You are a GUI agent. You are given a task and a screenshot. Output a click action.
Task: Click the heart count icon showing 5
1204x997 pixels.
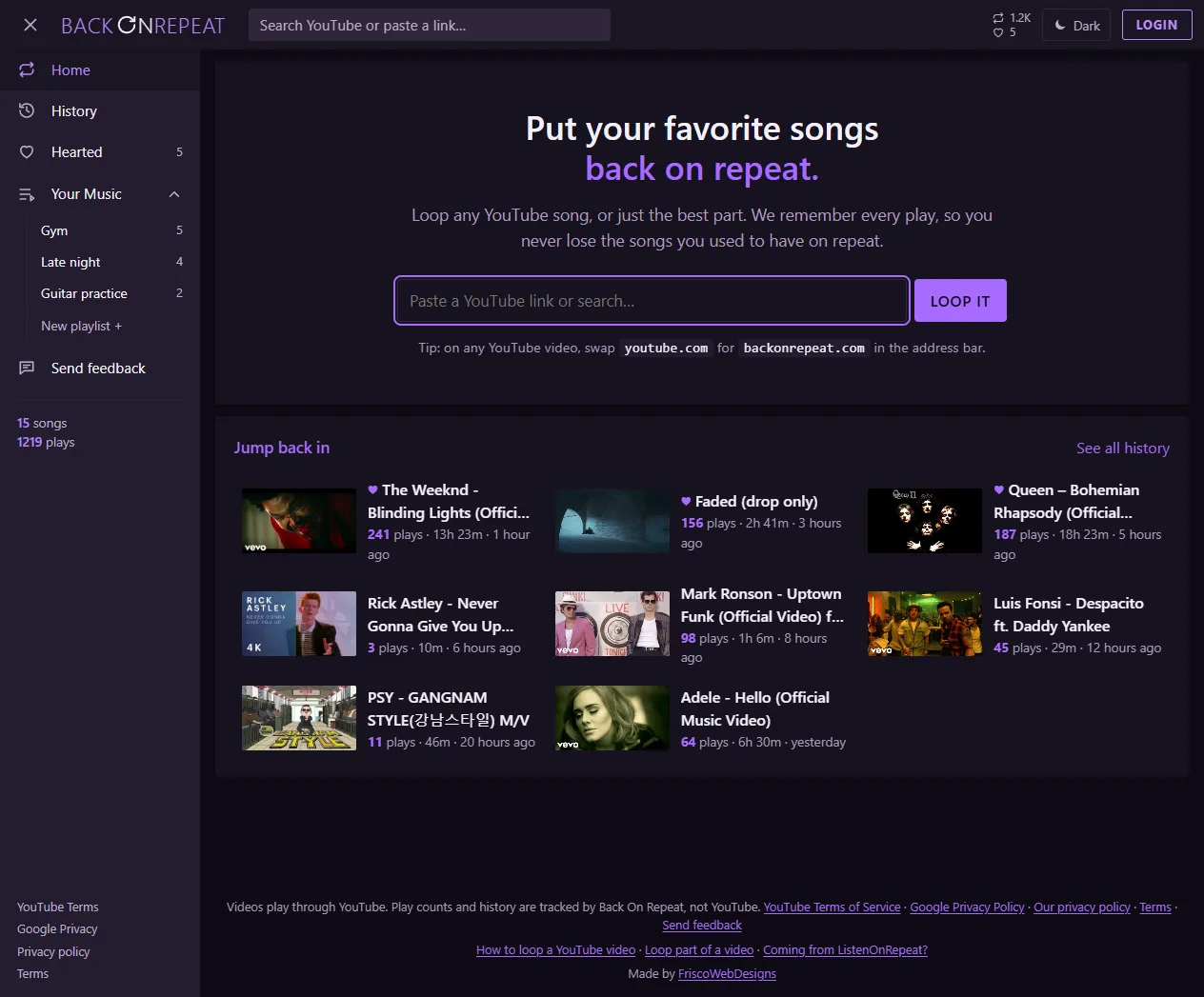point(998,32)
